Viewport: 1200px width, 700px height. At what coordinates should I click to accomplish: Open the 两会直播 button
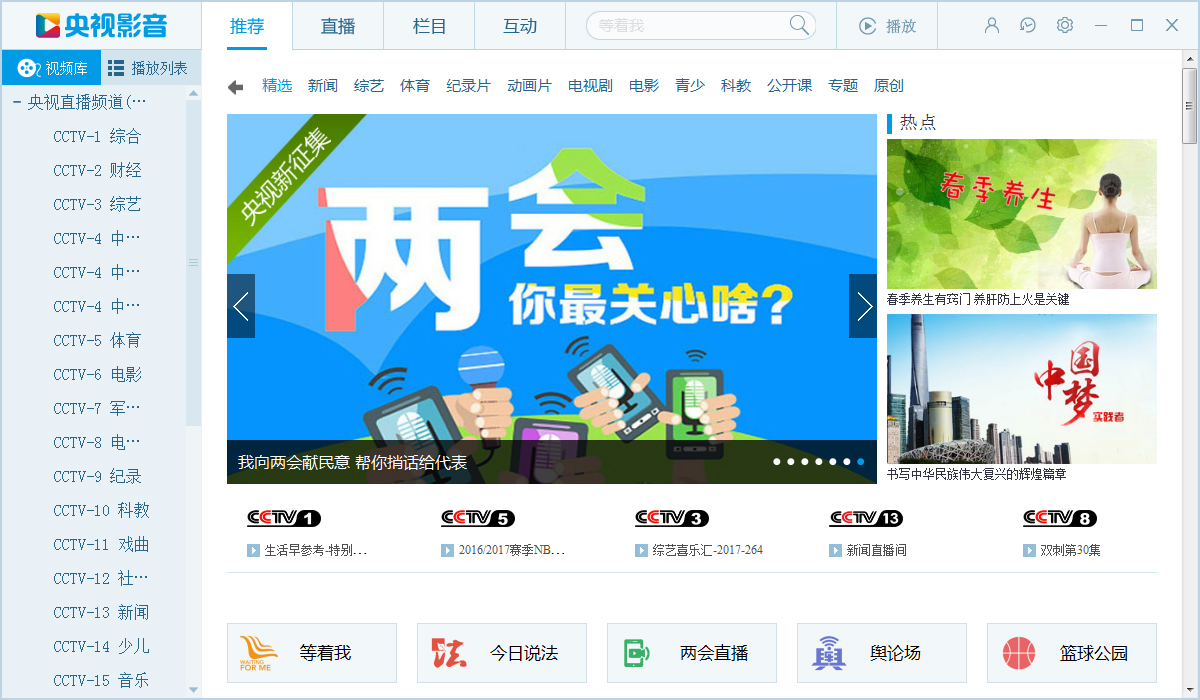[692, 653]
